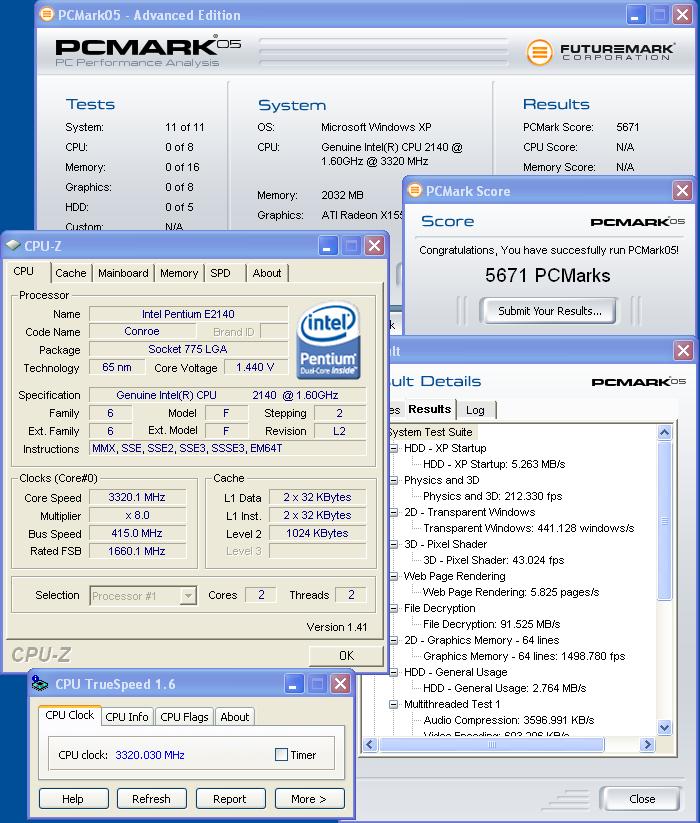Open the Processor #1 selection dropdown
The image size is (700, 823).
tap(188, 596)
